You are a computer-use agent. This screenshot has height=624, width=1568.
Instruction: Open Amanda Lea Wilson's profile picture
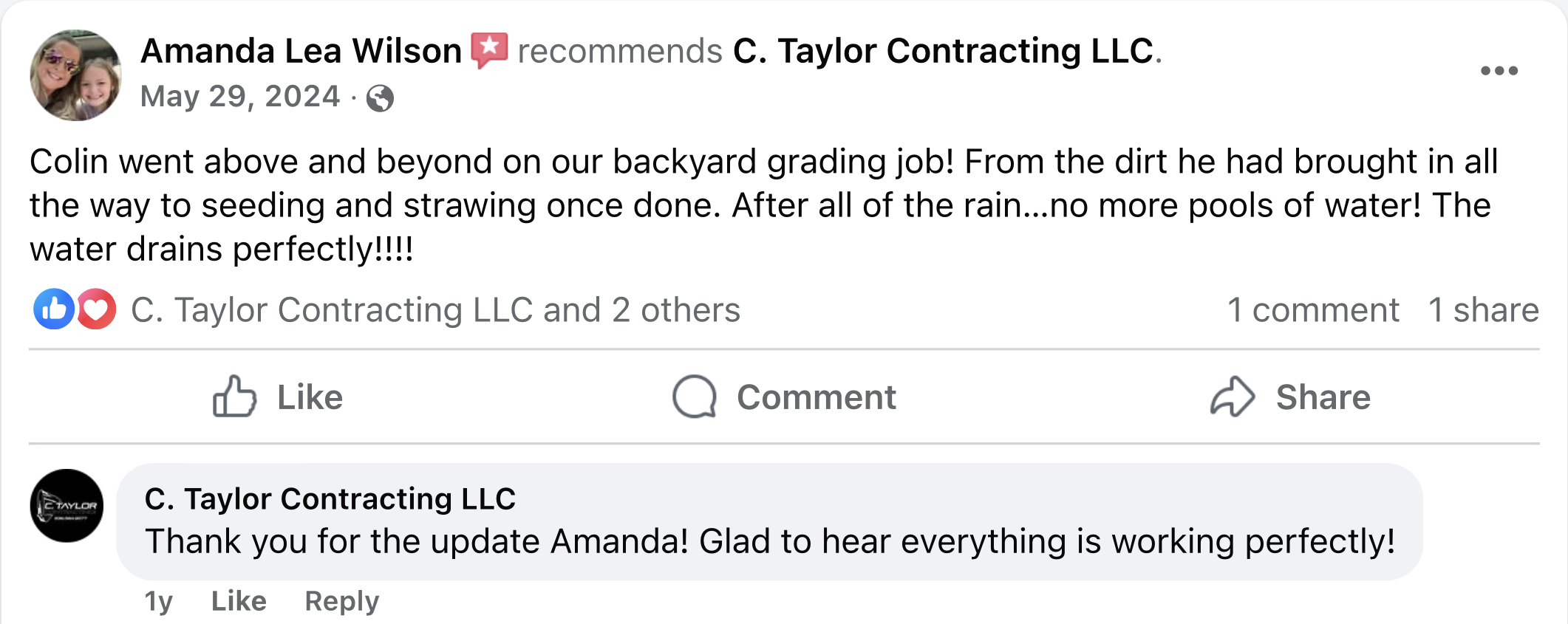click(75, 75)
